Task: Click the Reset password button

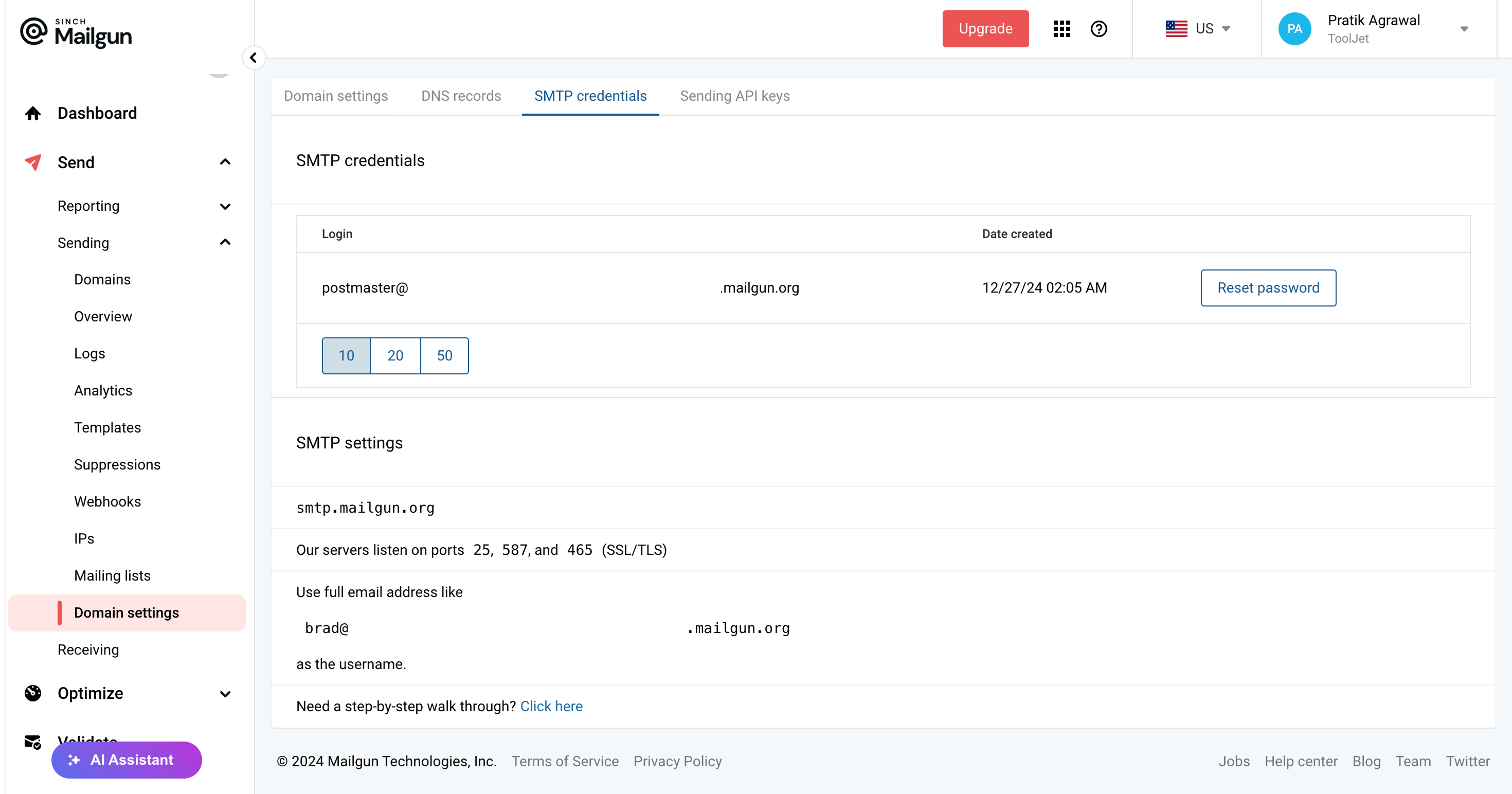Action: [1268, 287]
